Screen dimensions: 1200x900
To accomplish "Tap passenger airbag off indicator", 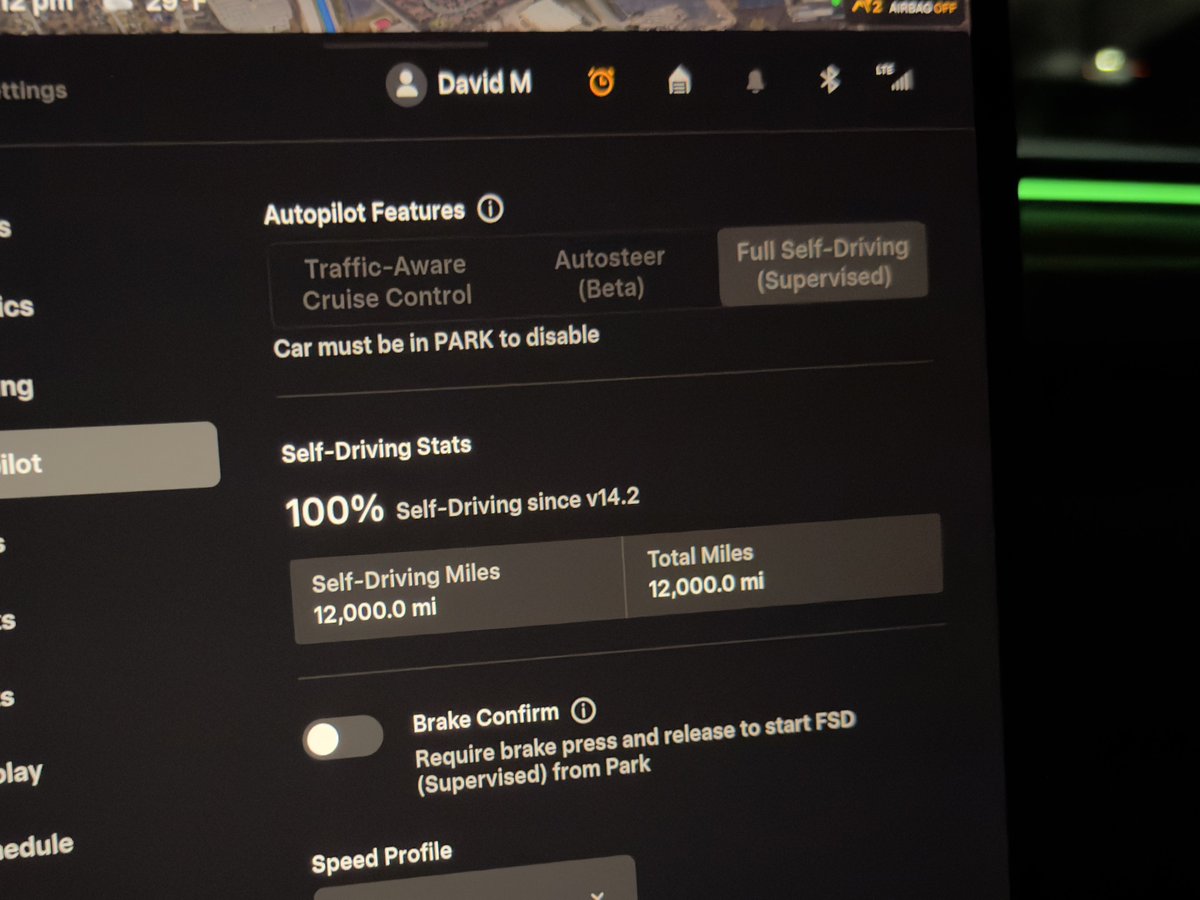I will point(904,8).
